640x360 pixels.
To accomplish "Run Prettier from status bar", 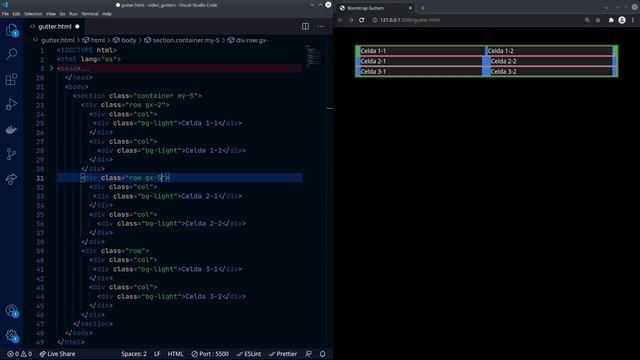I will coord(283,354).
